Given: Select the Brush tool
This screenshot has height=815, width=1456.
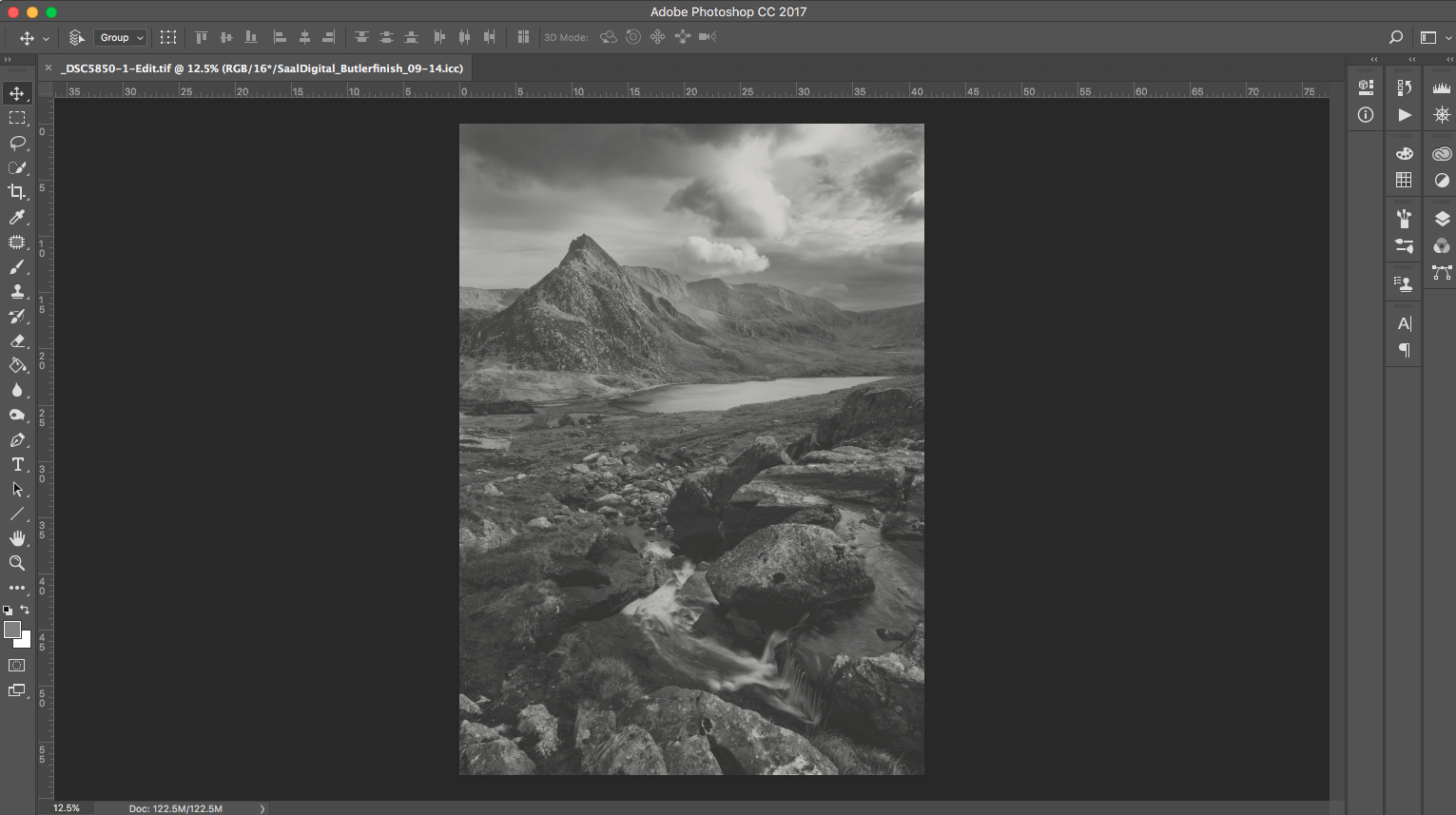Looking at the screenshot, I should click(x=17, y=267).
